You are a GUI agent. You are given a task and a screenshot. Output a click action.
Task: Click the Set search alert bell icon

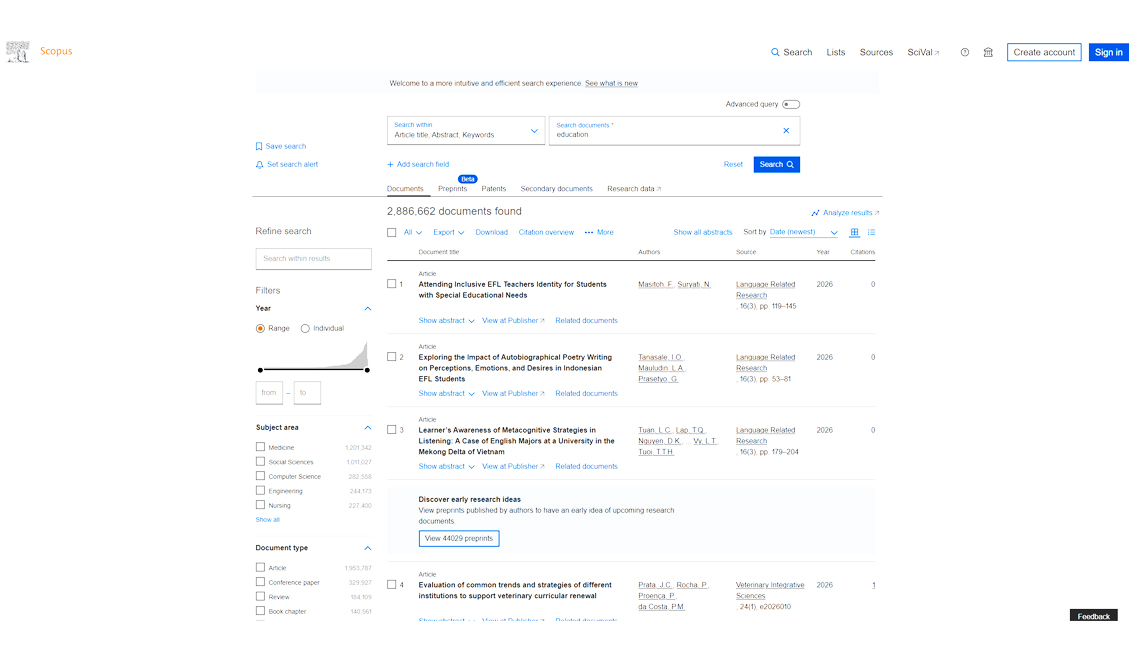tap(260, 165)
